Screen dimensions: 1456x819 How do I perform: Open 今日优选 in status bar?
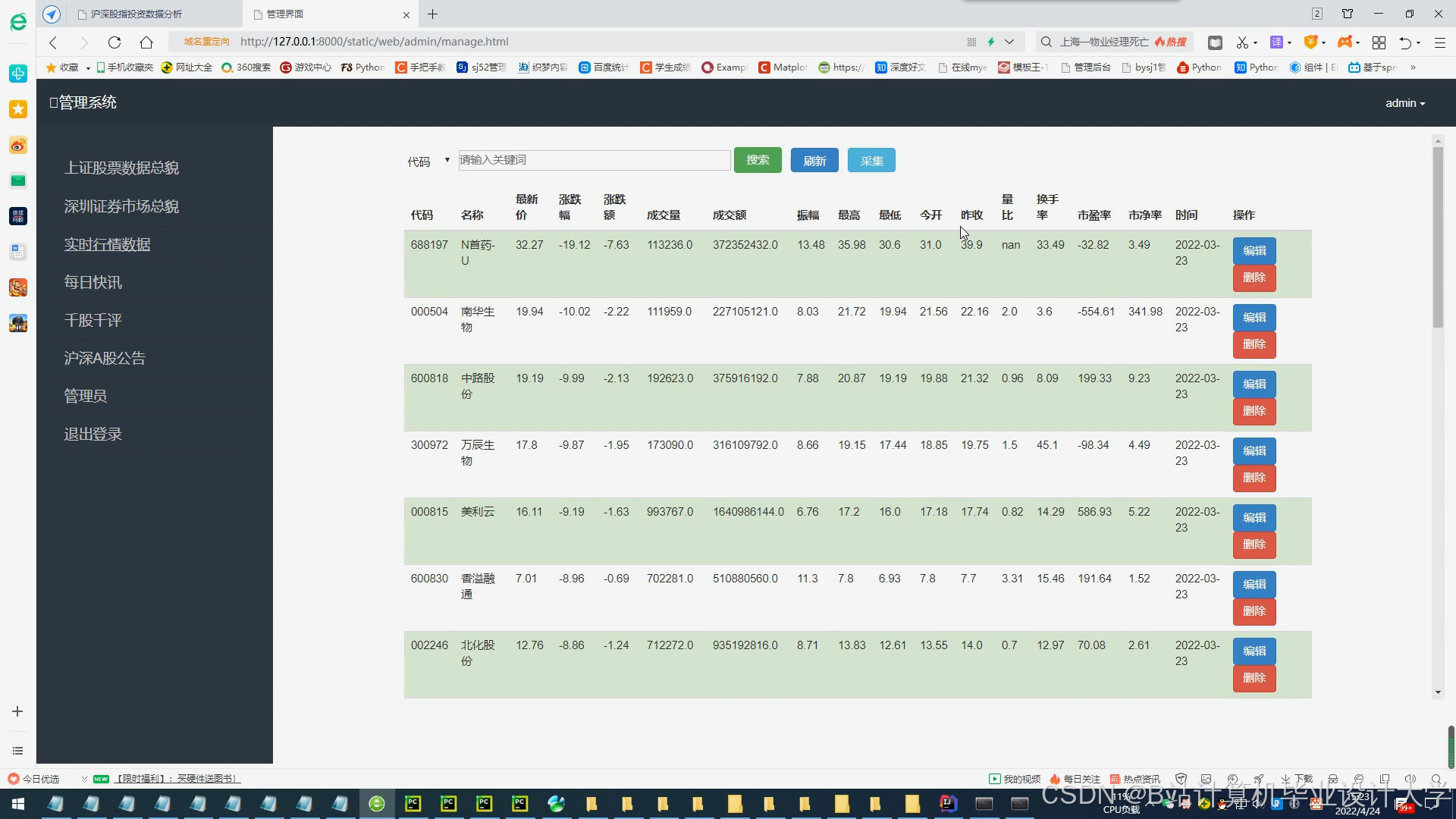point(33,779)
